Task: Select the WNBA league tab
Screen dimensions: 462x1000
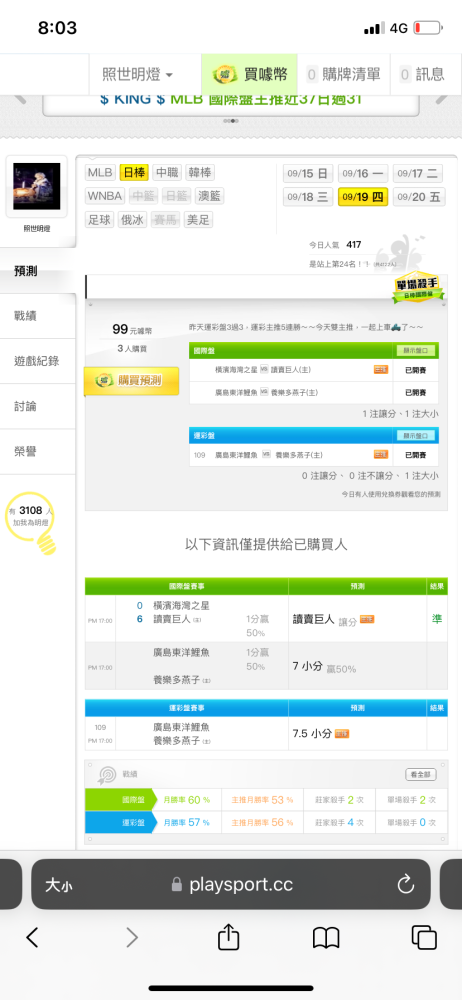Action: pos(105,196)
